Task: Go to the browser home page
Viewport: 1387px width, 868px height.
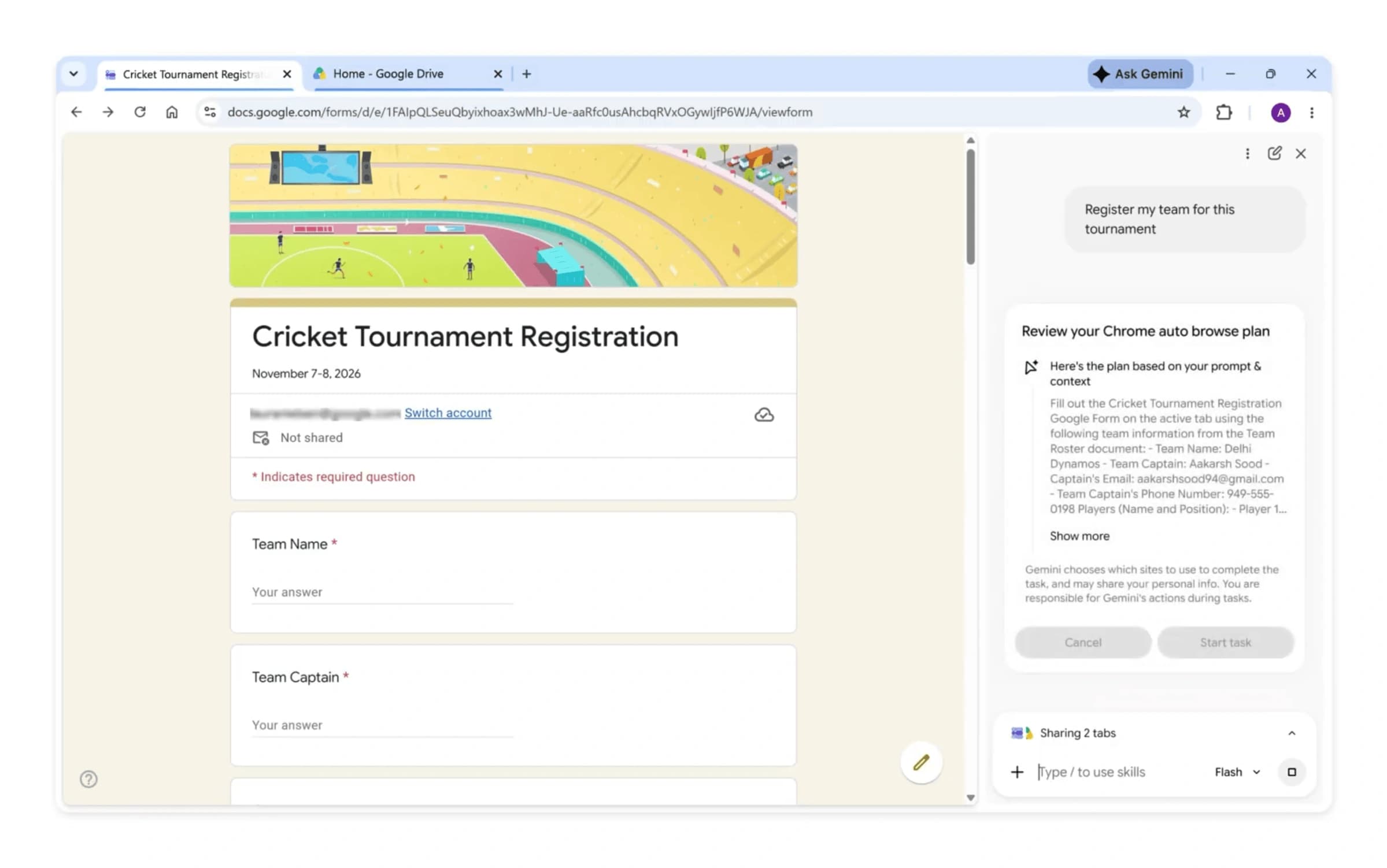Action: (172, 112)
